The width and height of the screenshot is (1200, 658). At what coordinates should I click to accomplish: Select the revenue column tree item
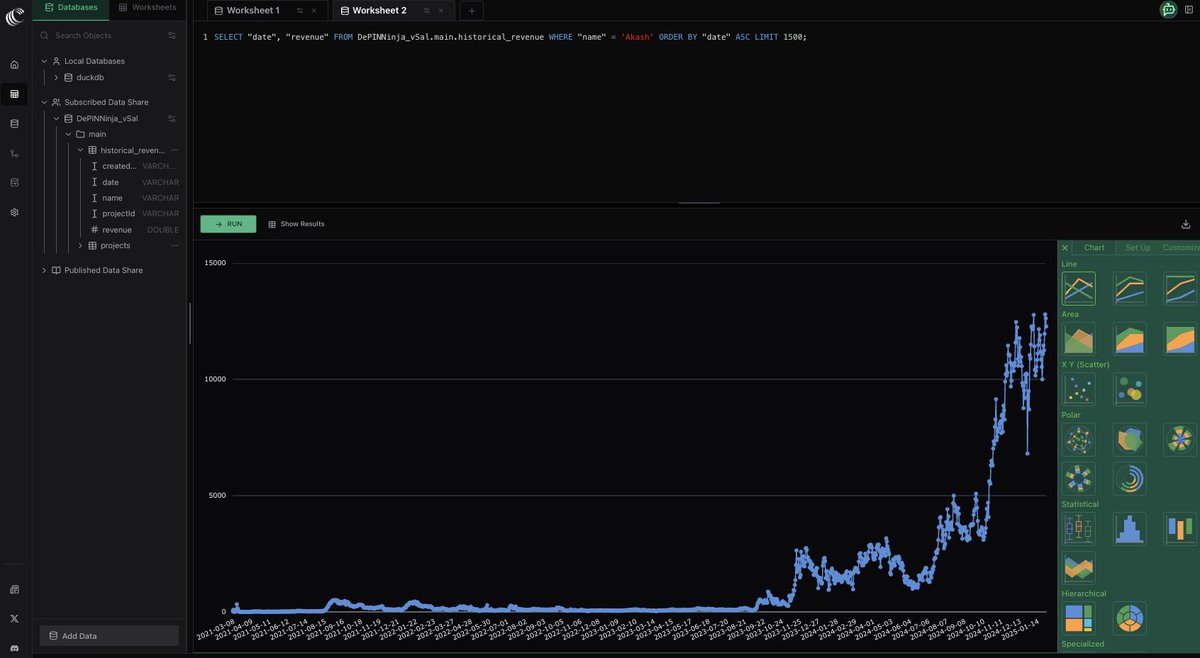click(115, 229)
